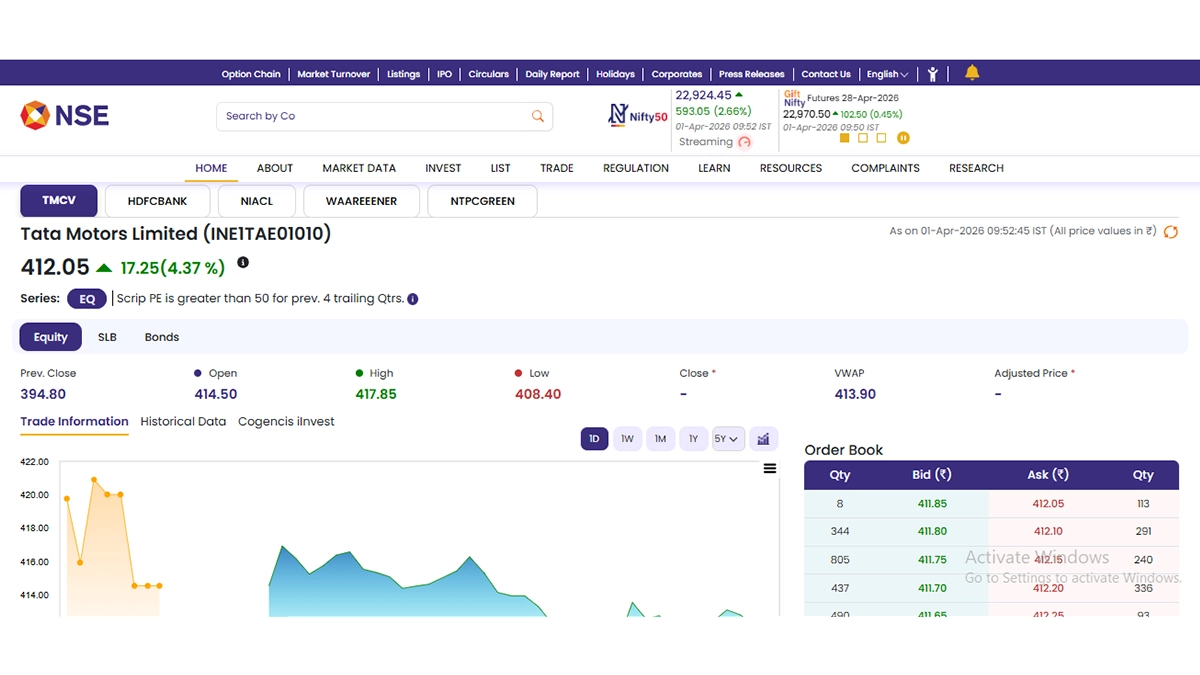Expand the English language dropdown
Image resolution: width=1200 pixels, height=675 pixels.
pyautogui.click(x=887, y=74)
